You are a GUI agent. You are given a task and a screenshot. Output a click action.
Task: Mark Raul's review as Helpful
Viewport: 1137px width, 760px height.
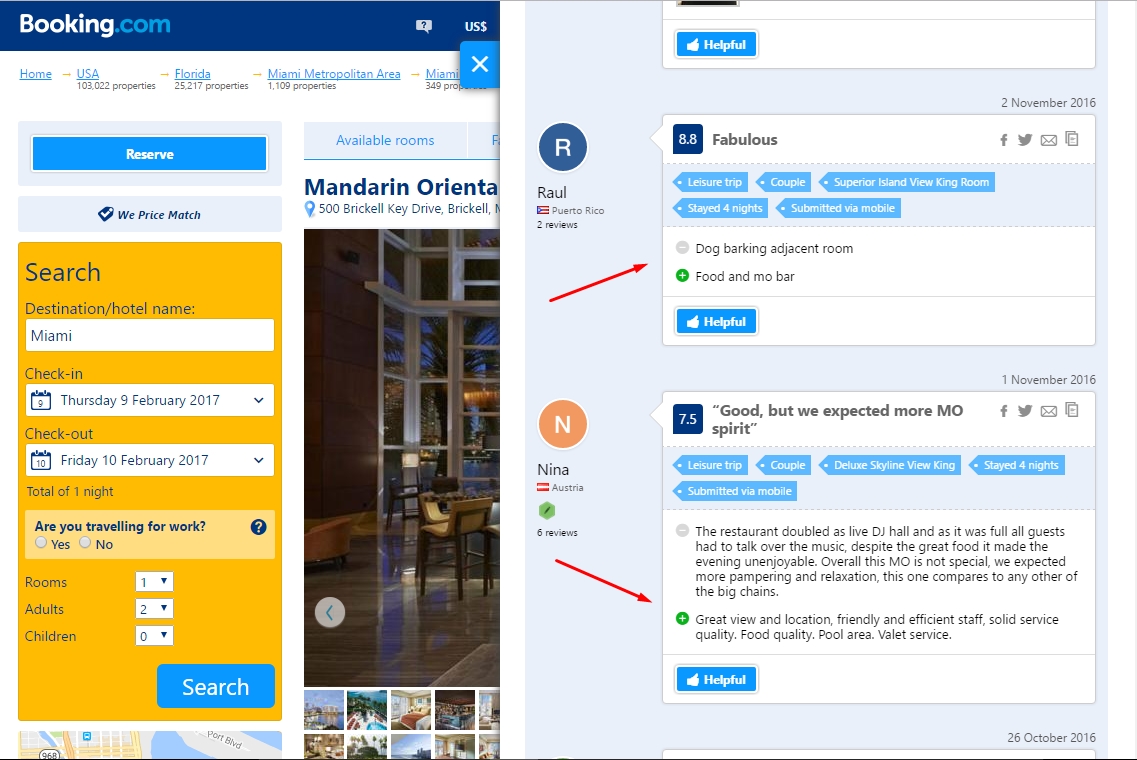pos(716,321)
